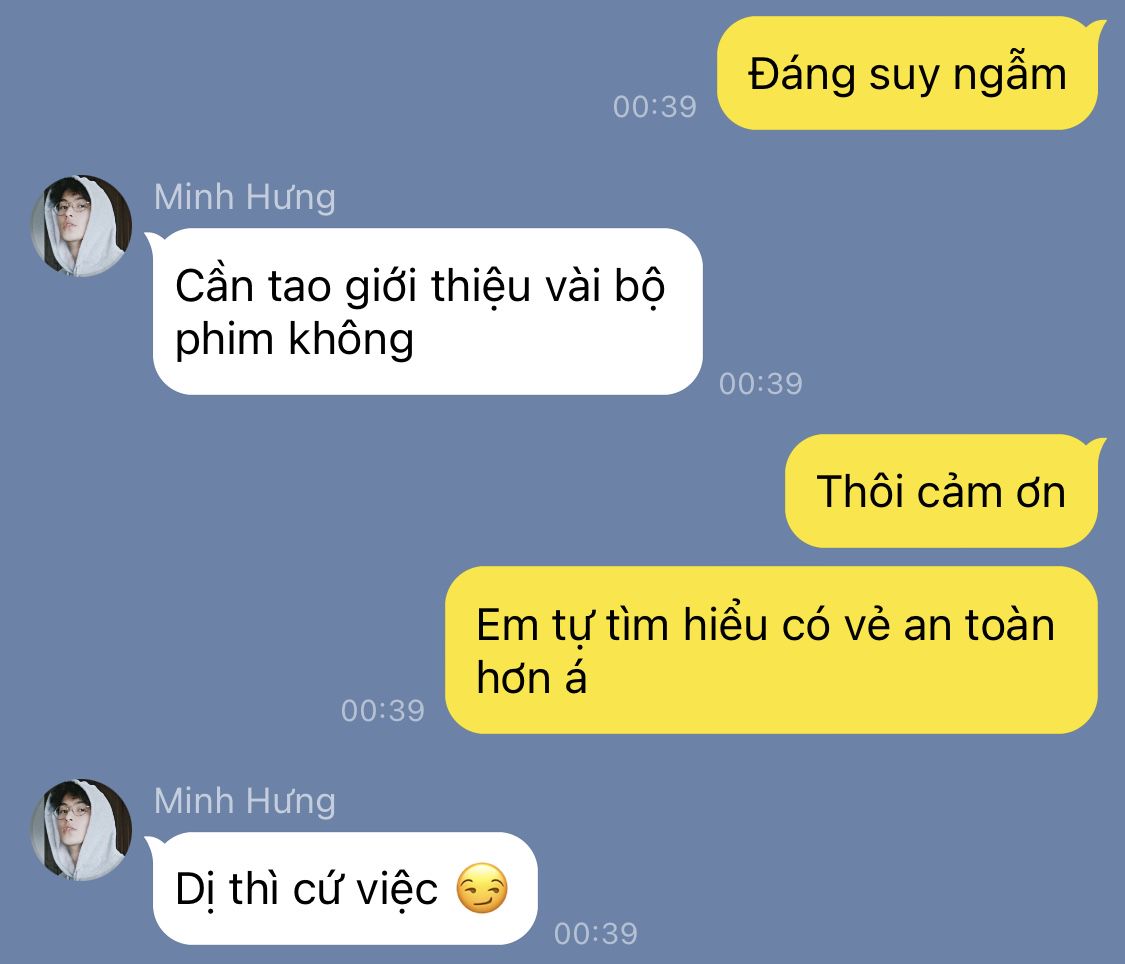Tap the word "Thôi" in yellow bubble
This screenshot has width=1125, height=964.
860,491
